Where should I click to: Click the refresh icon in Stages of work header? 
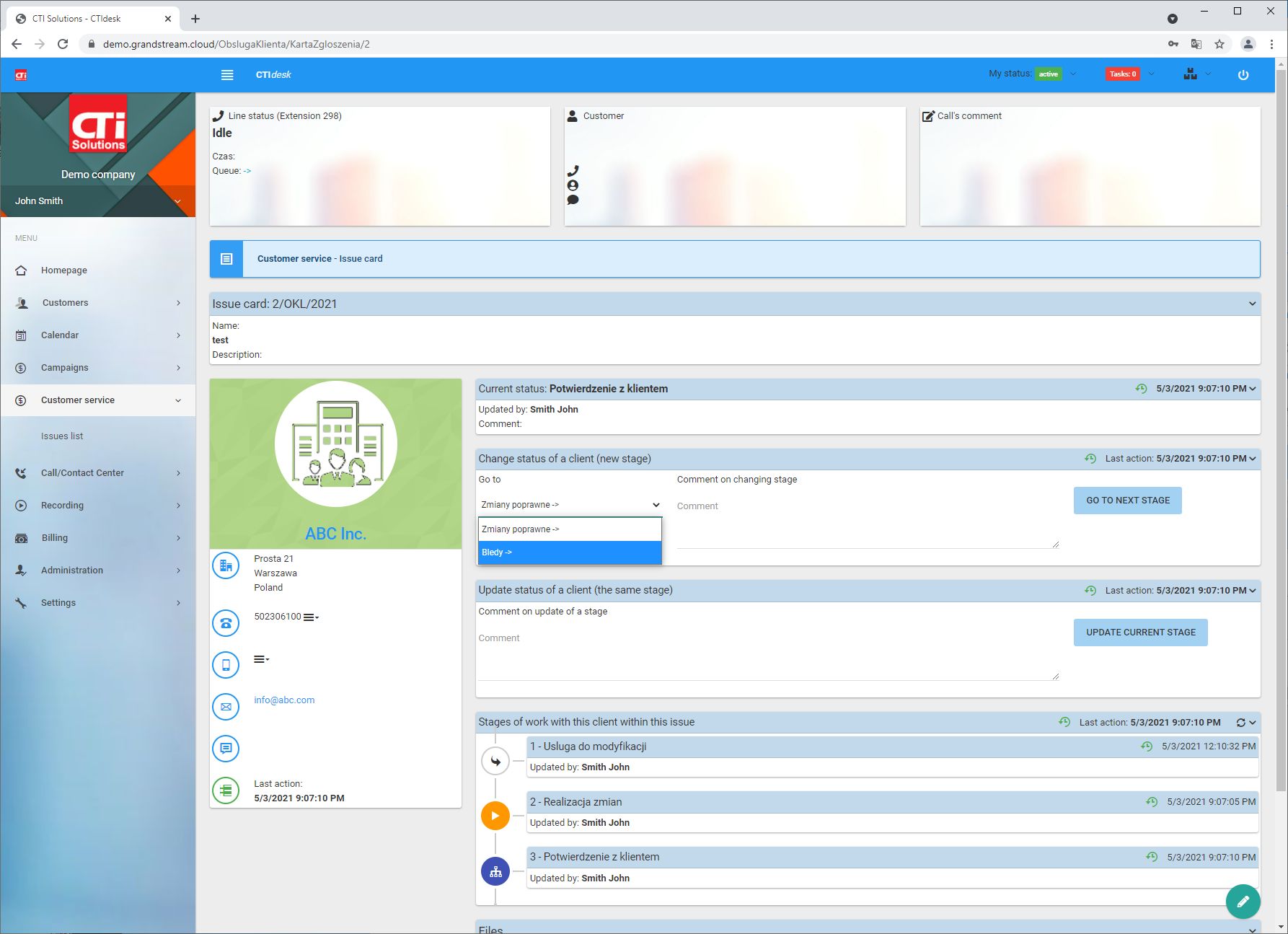coord(1240,722)
